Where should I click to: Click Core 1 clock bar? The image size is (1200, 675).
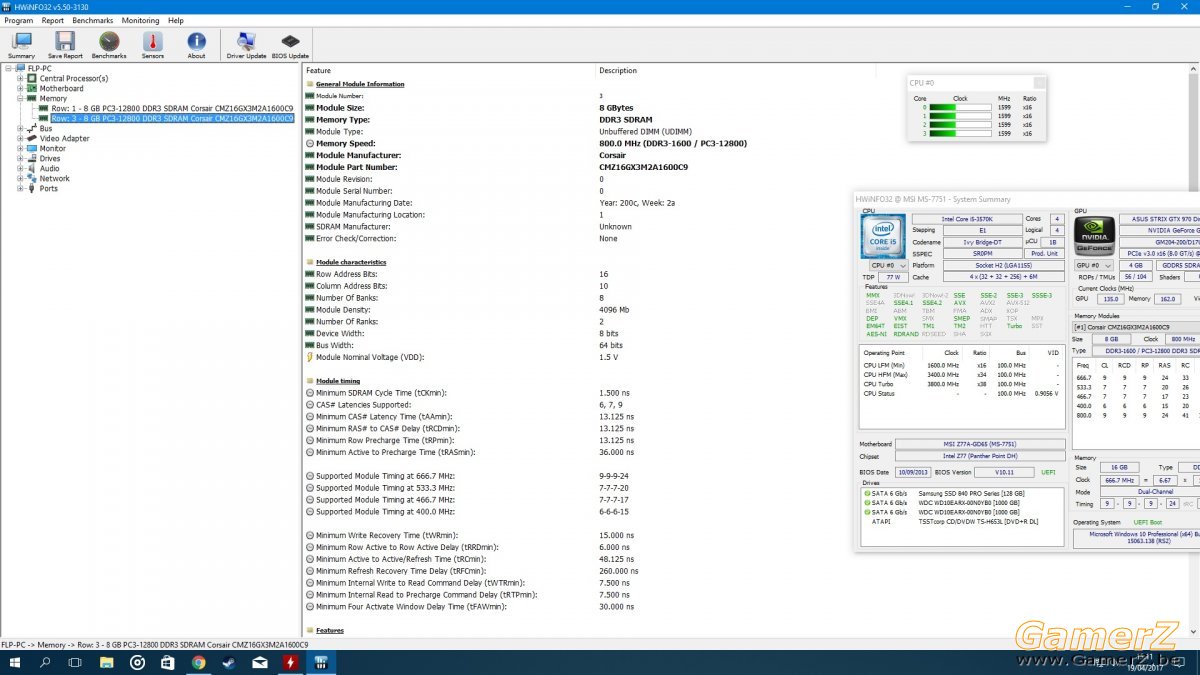point(960,115)
